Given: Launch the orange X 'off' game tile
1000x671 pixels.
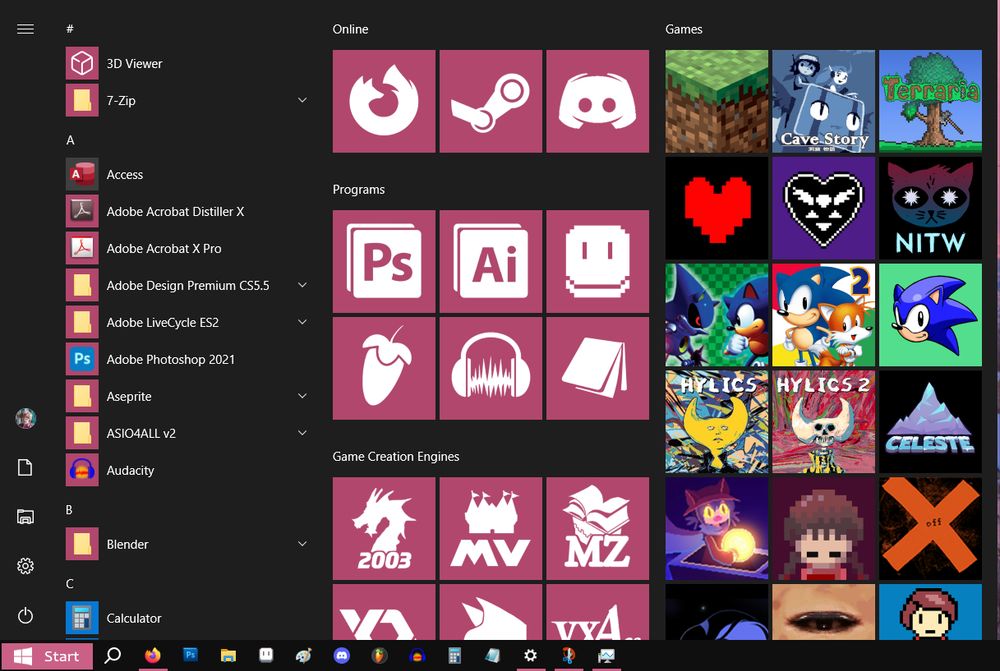Looking at the screenshot, I should pos(930,529).
